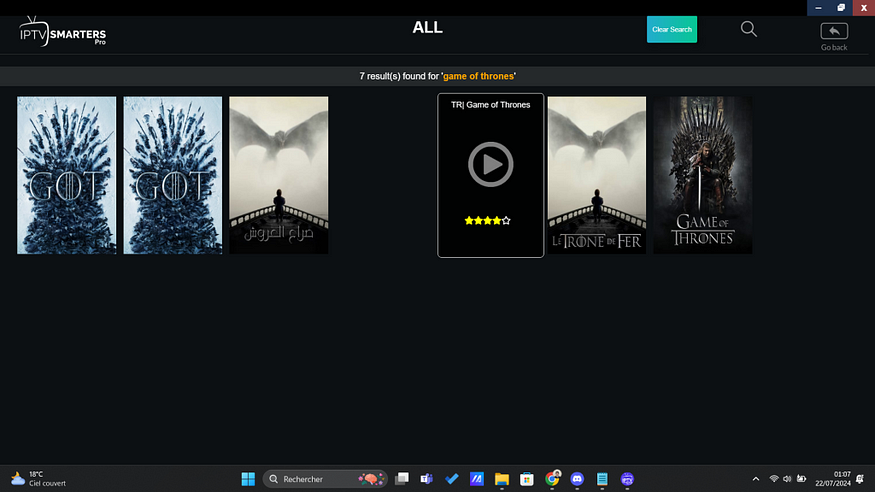Viewport: 875px width, 492px height.
Task: Restore down the IPTV Smarters window
Action: pyautogui.click(x=841, y=8)
